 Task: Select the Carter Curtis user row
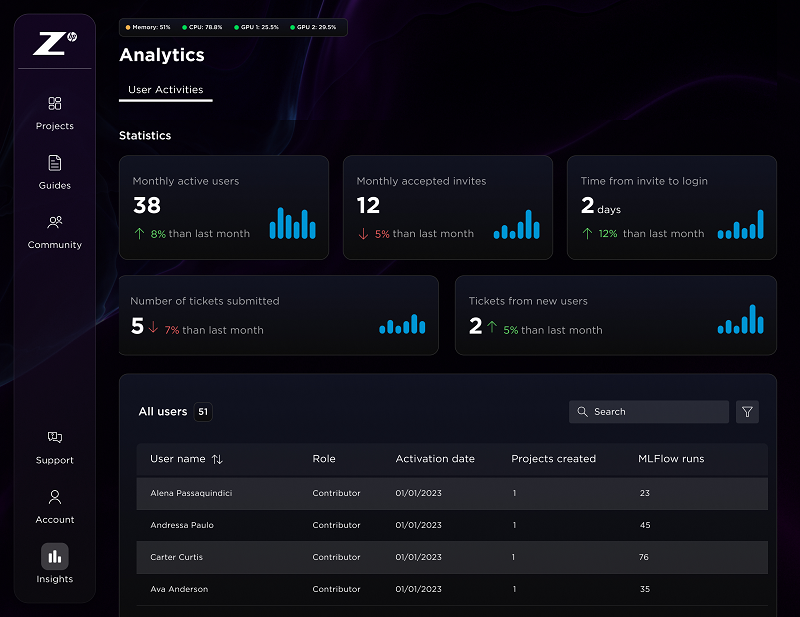point(452,557)
